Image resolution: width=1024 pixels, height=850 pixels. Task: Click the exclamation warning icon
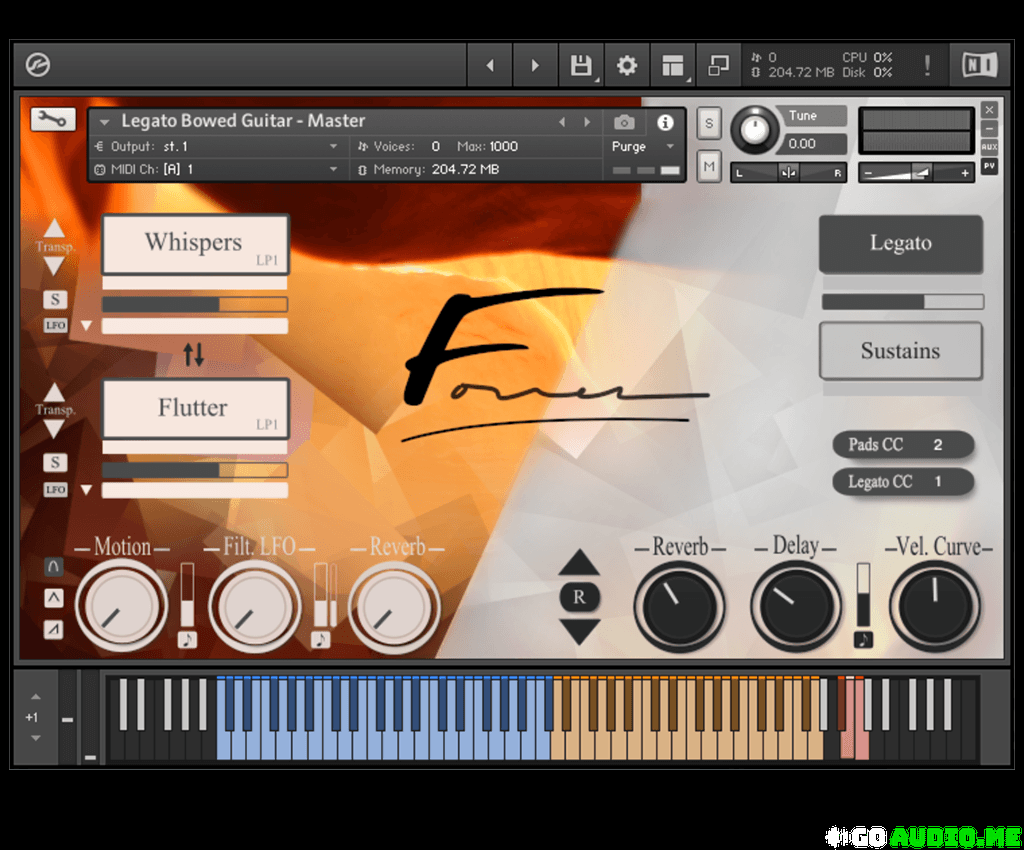(x=927, y=66)
